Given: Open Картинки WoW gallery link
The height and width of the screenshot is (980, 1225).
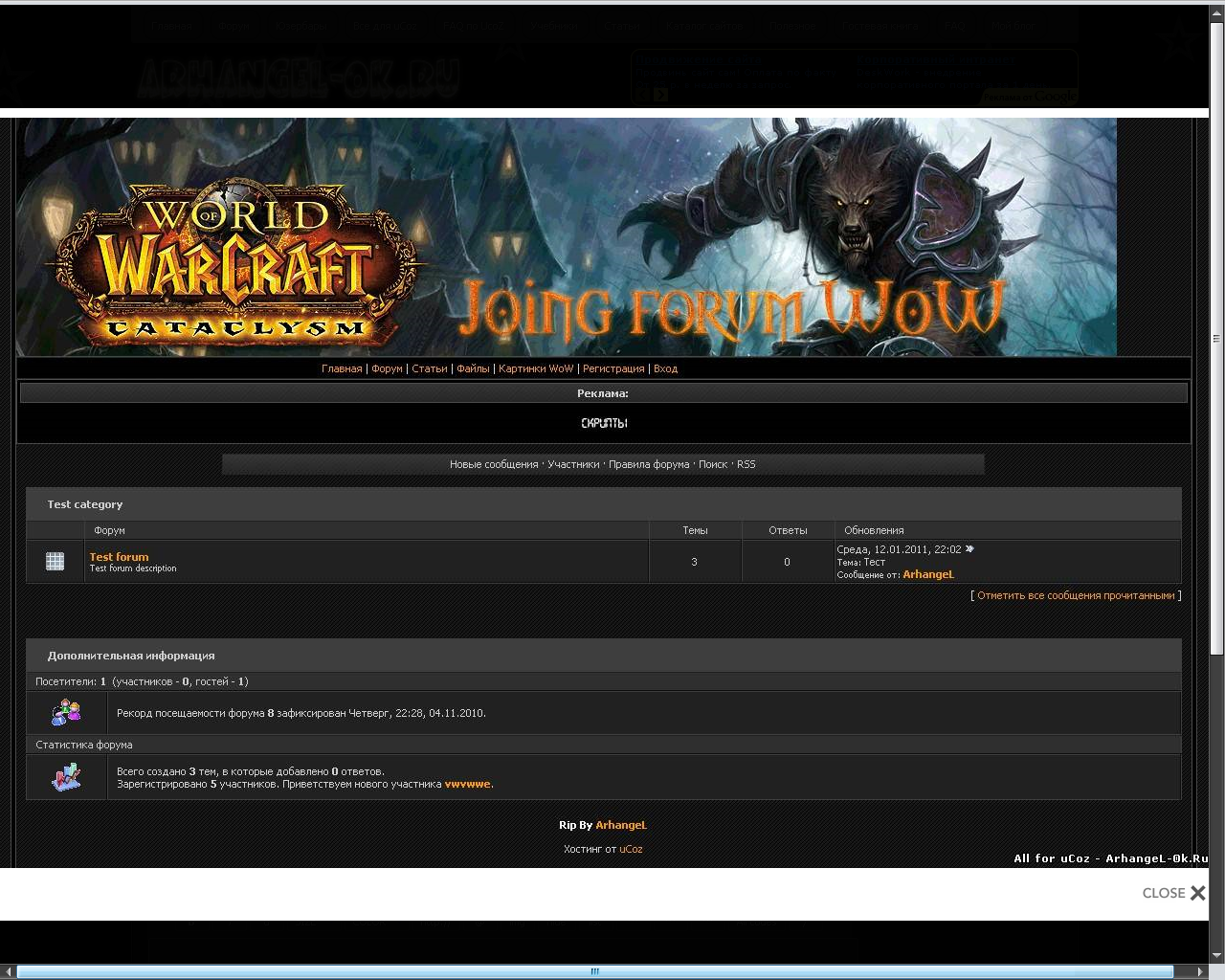Looking at the screenshot, I should pyautogui.click(x=536, y=368).
